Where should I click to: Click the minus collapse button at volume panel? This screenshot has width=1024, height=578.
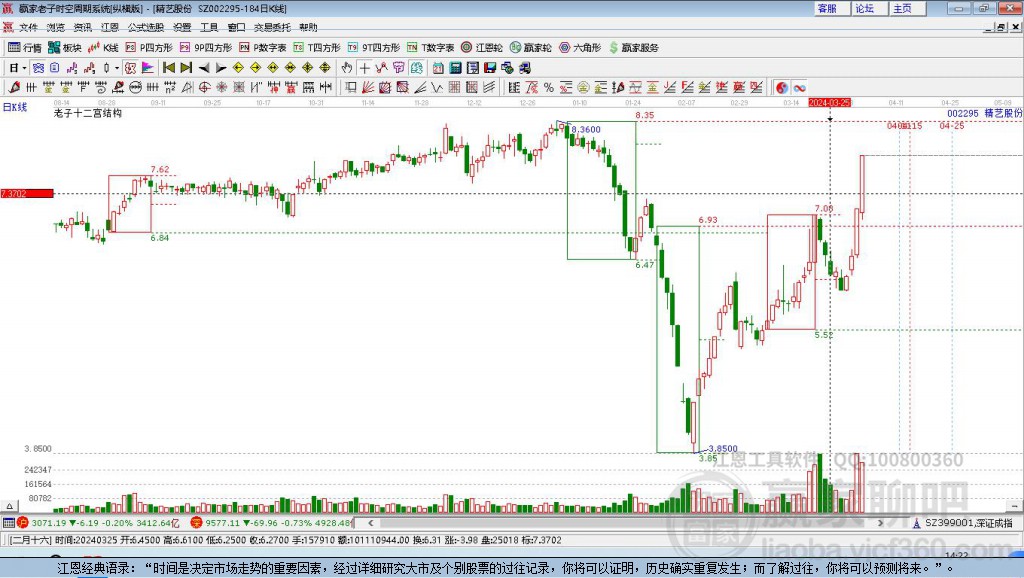click(1014, 506)
